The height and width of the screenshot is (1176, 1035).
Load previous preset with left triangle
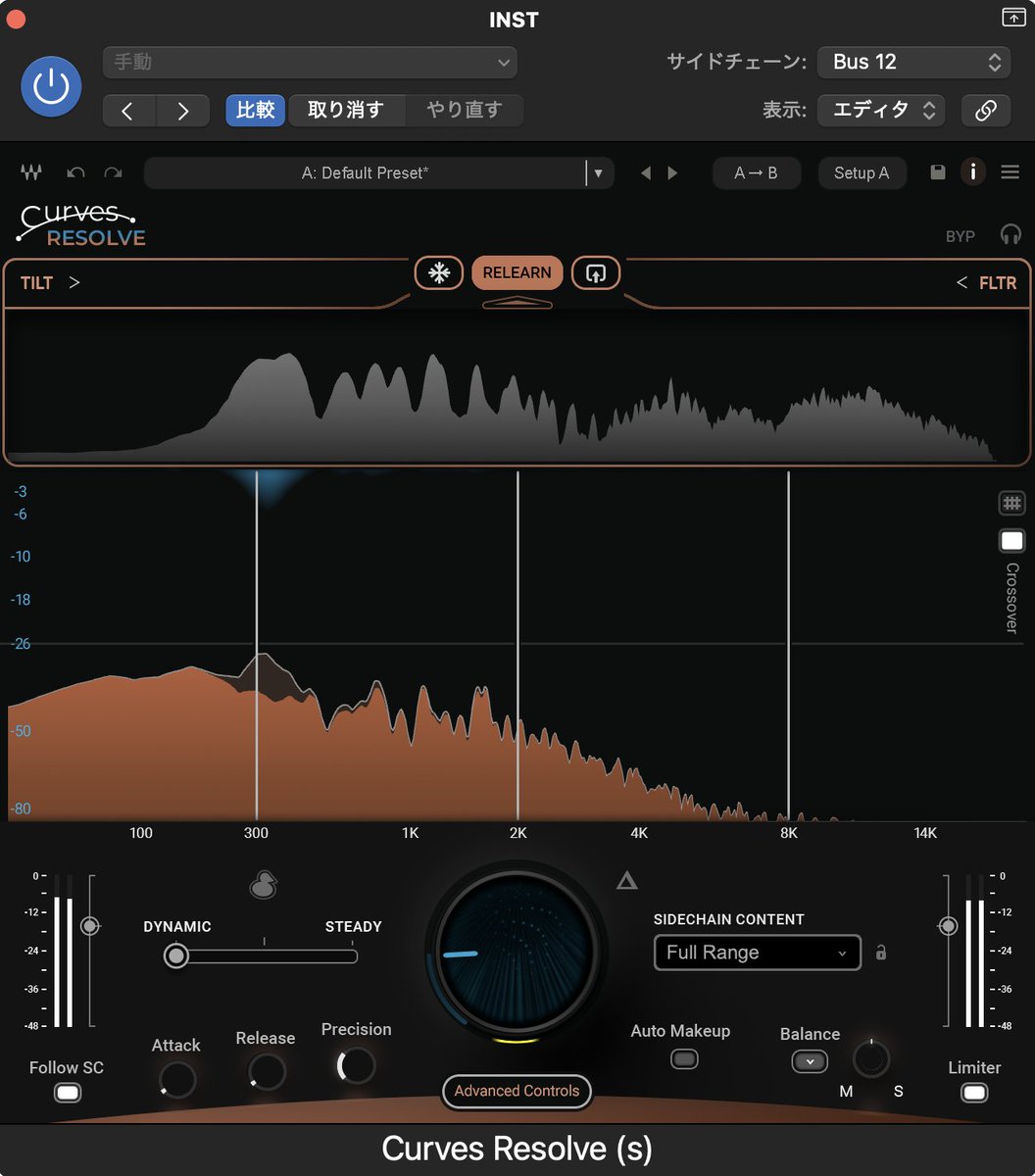(645, 172)
